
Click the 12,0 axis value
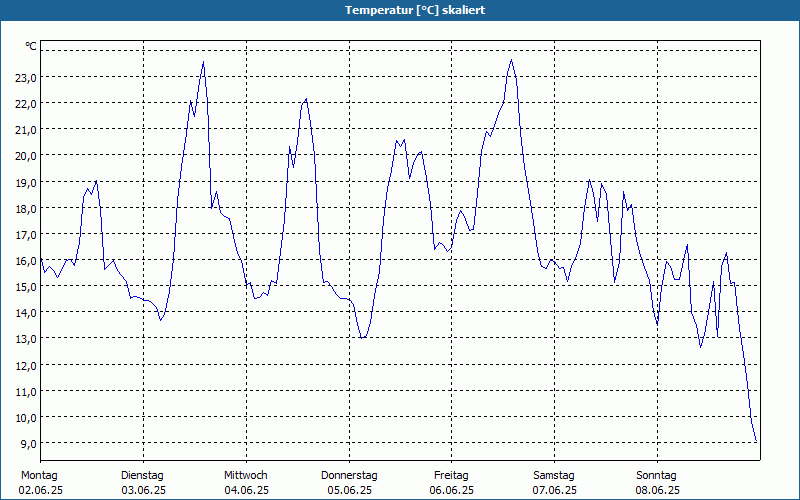[x=26, y=365]
